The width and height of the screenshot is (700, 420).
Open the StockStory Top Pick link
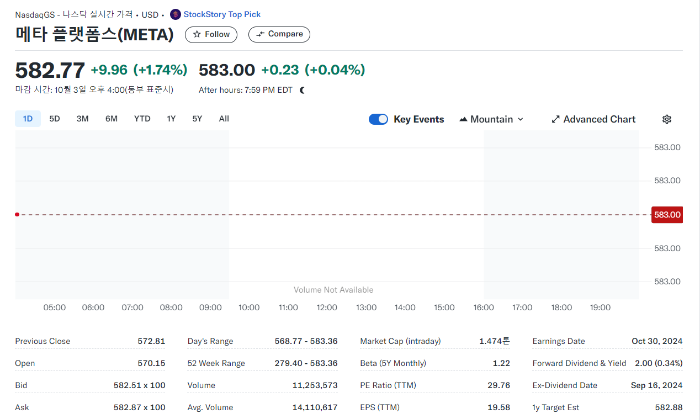point(222,14)
